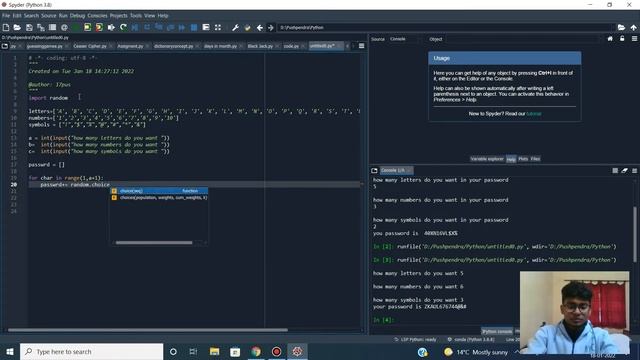Open the Consoles menu
This screenshot has height=360, width=640.
point(97,16)
